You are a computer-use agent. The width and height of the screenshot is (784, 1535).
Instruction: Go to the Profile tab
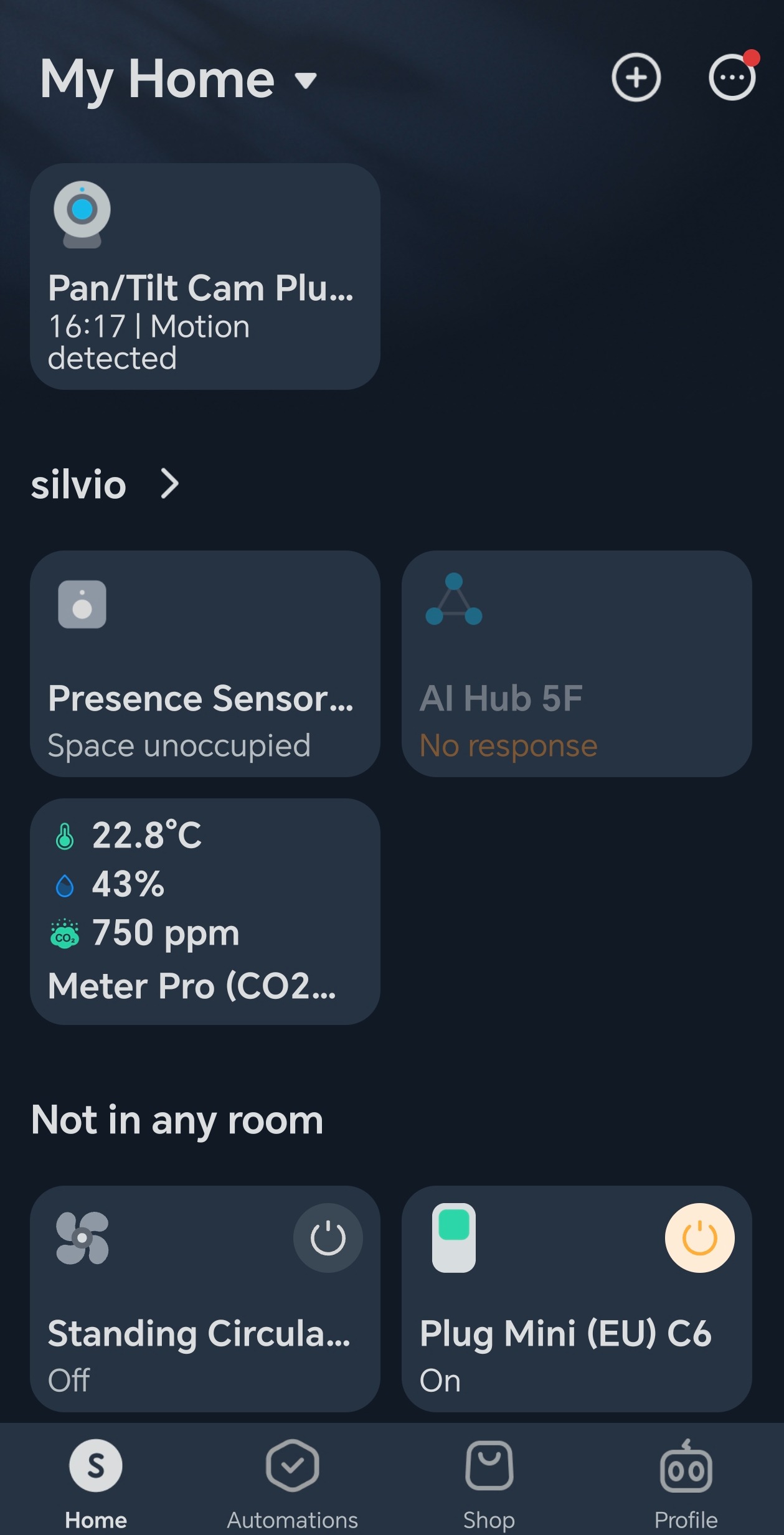686,1482
